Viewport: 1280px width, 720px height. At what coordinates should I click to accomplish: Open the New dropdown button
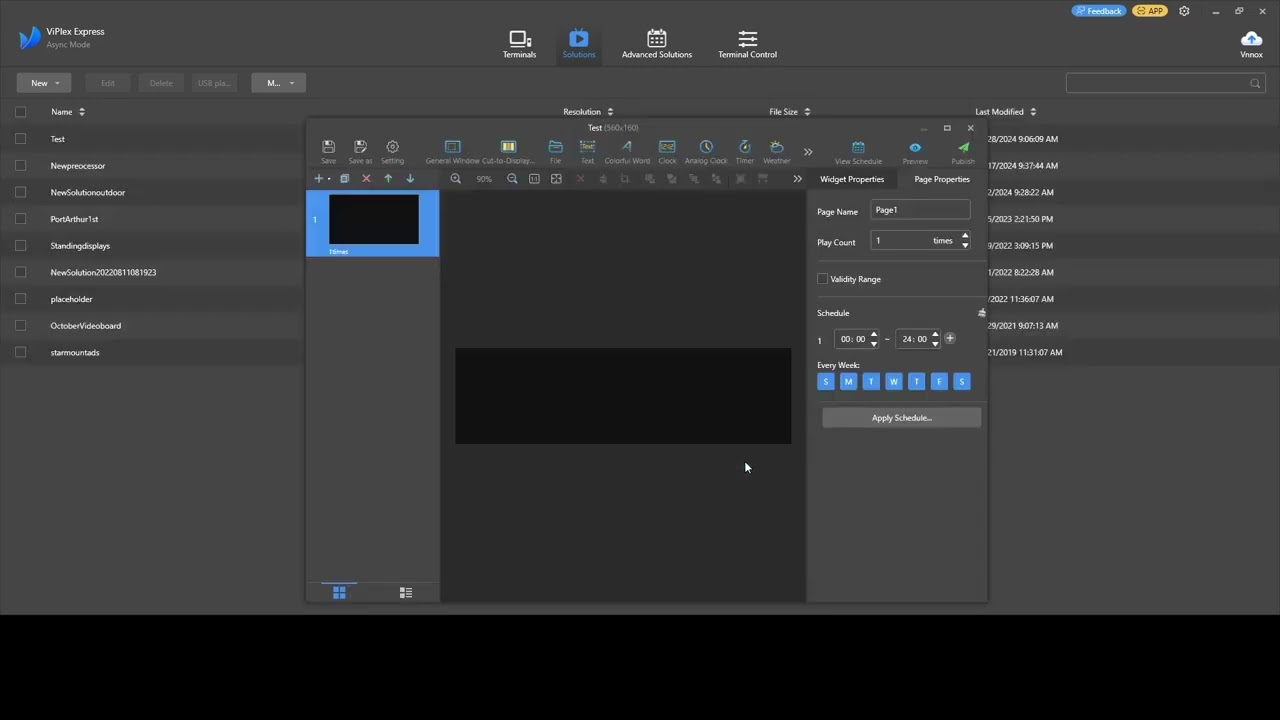[x=44, y=83]
